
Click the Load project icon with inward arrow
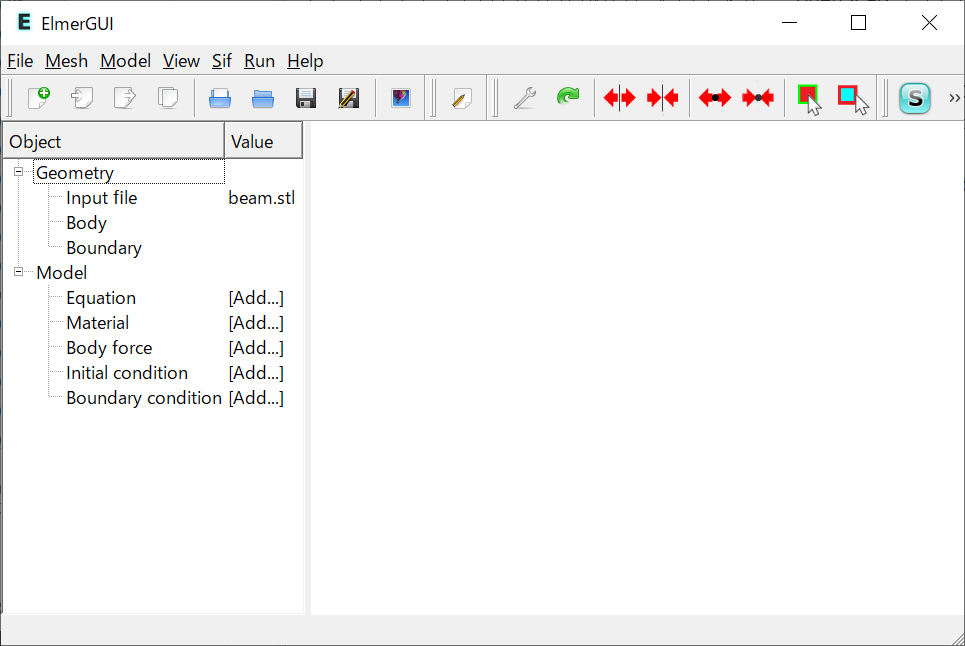pyautogui.click(x=82, y=98)
